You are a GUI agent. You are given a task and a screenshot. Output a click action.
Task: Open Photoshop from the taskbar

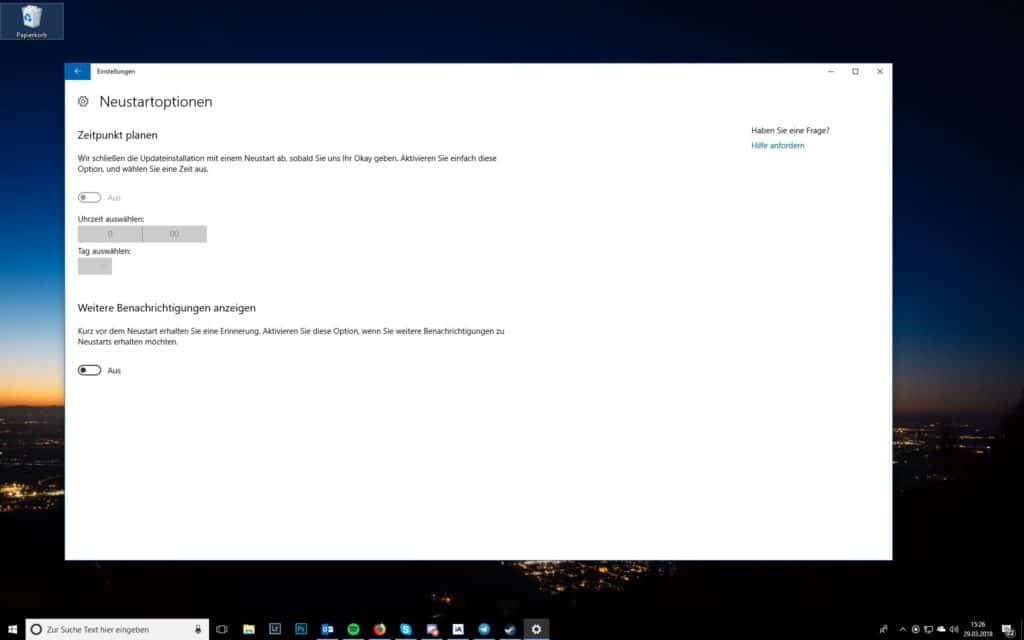[x=301, y=629]
